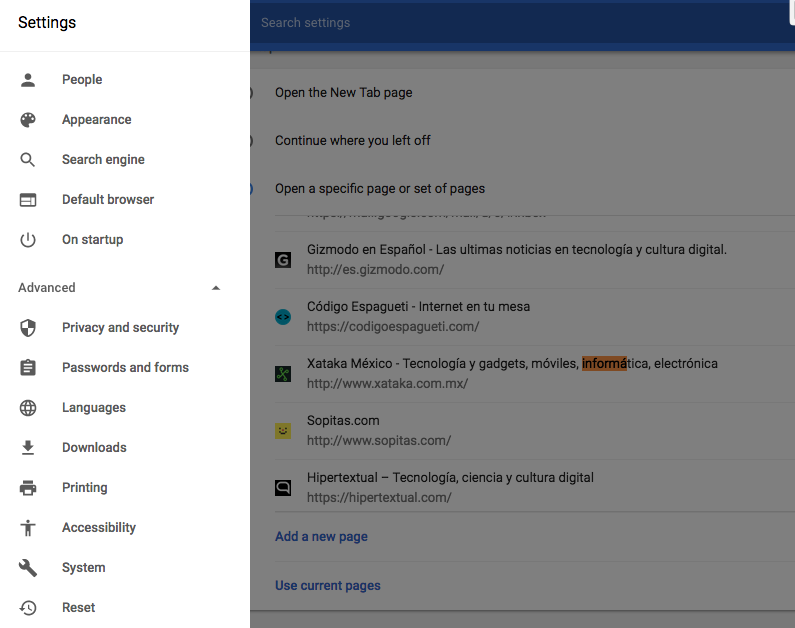The width and height of the screenshot is (795, 628).
Task: Click the https://hipertextual.com/ URL
Action: click(379, 498)
